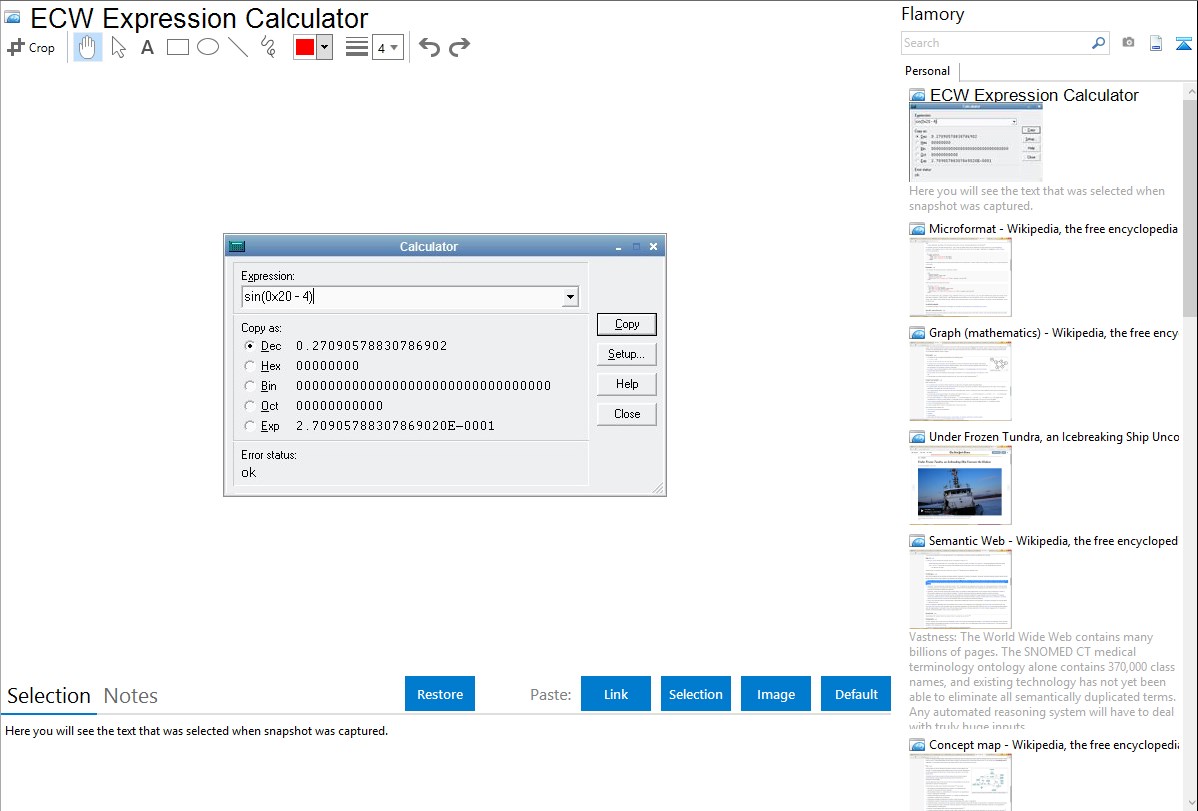
Task: Click the Microformat - Wikipedia title link
Action: pyautogui.click(x=1053, y=229)
